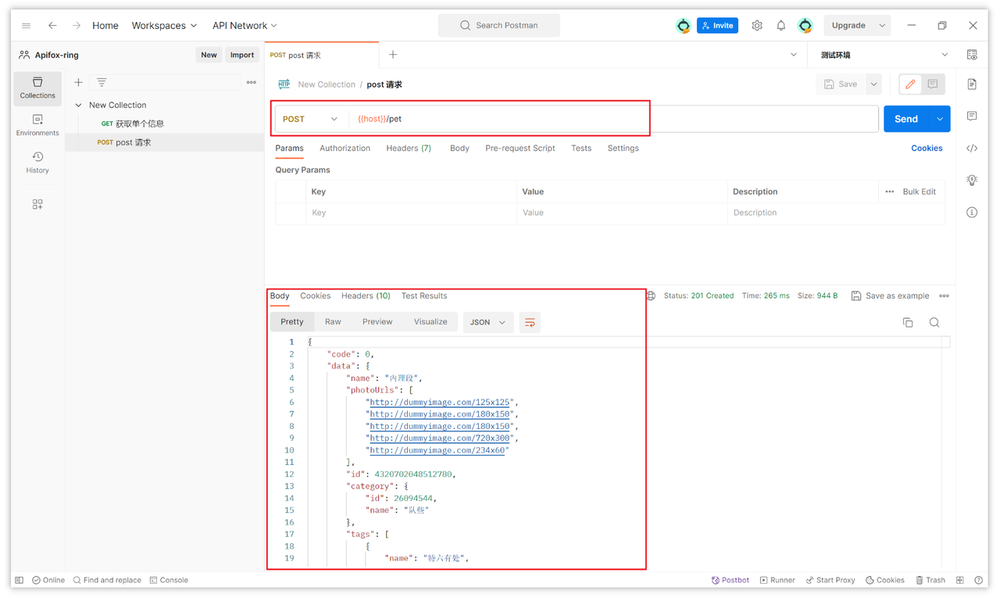This screenshot has height=598, width=1000.
Task: Switch response view to Preview
Action: (x=377, y=322)
